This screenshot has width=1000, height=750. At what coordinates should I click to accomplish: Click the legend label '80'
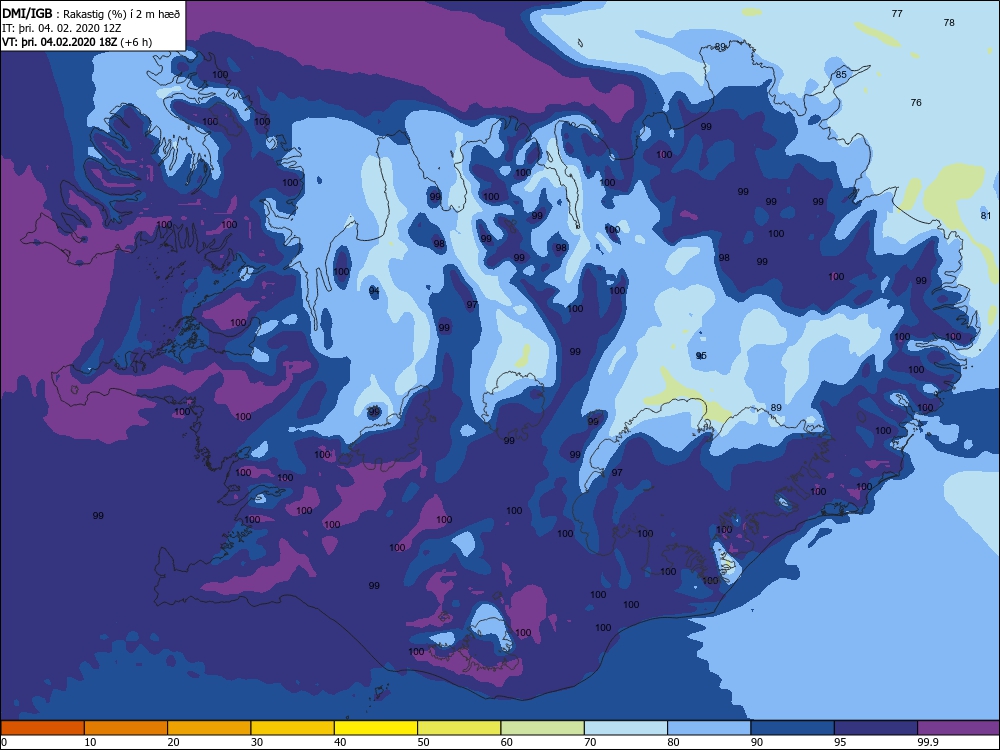(673, 742)
